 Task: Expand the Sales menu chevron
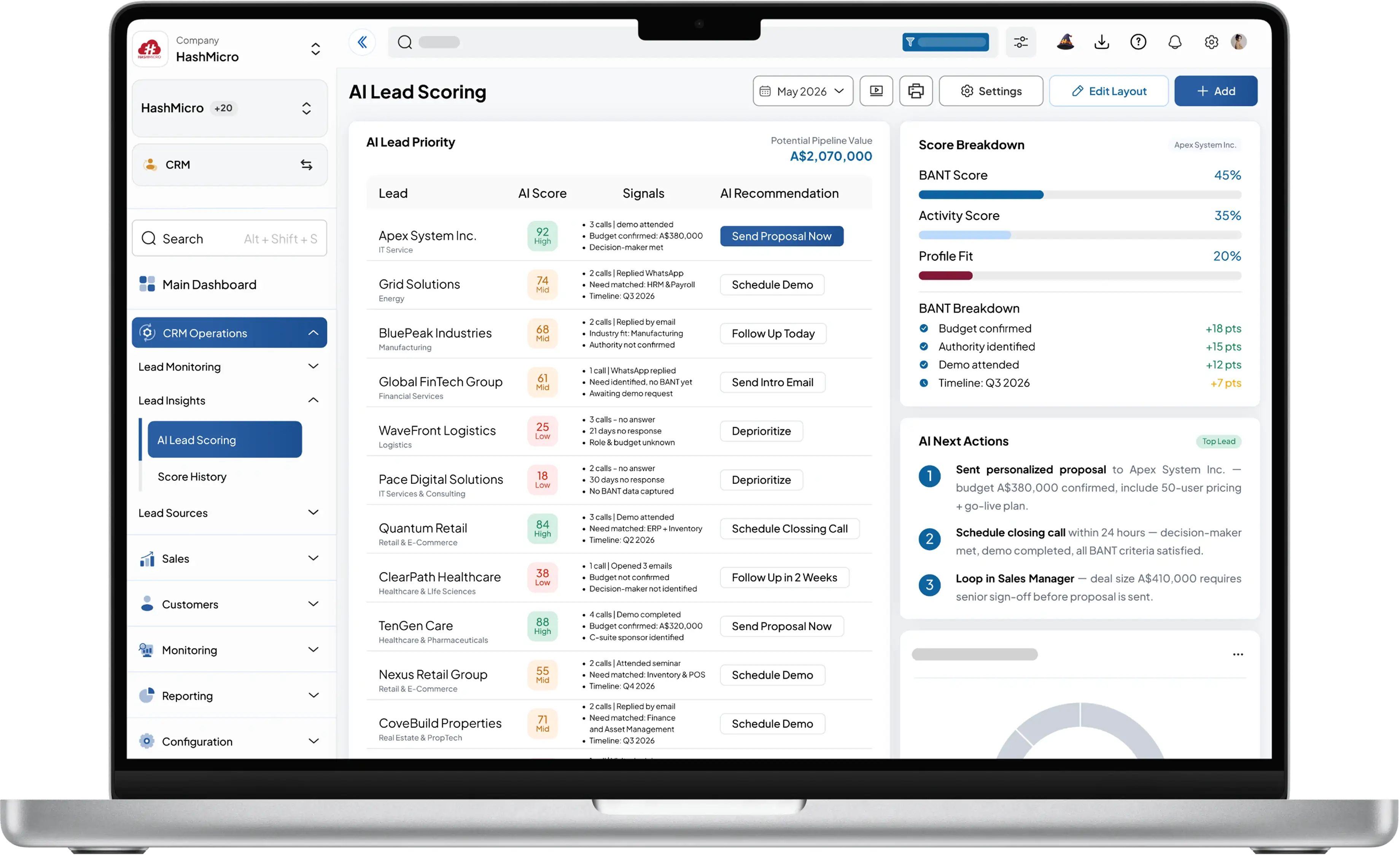tap(313, 558)
